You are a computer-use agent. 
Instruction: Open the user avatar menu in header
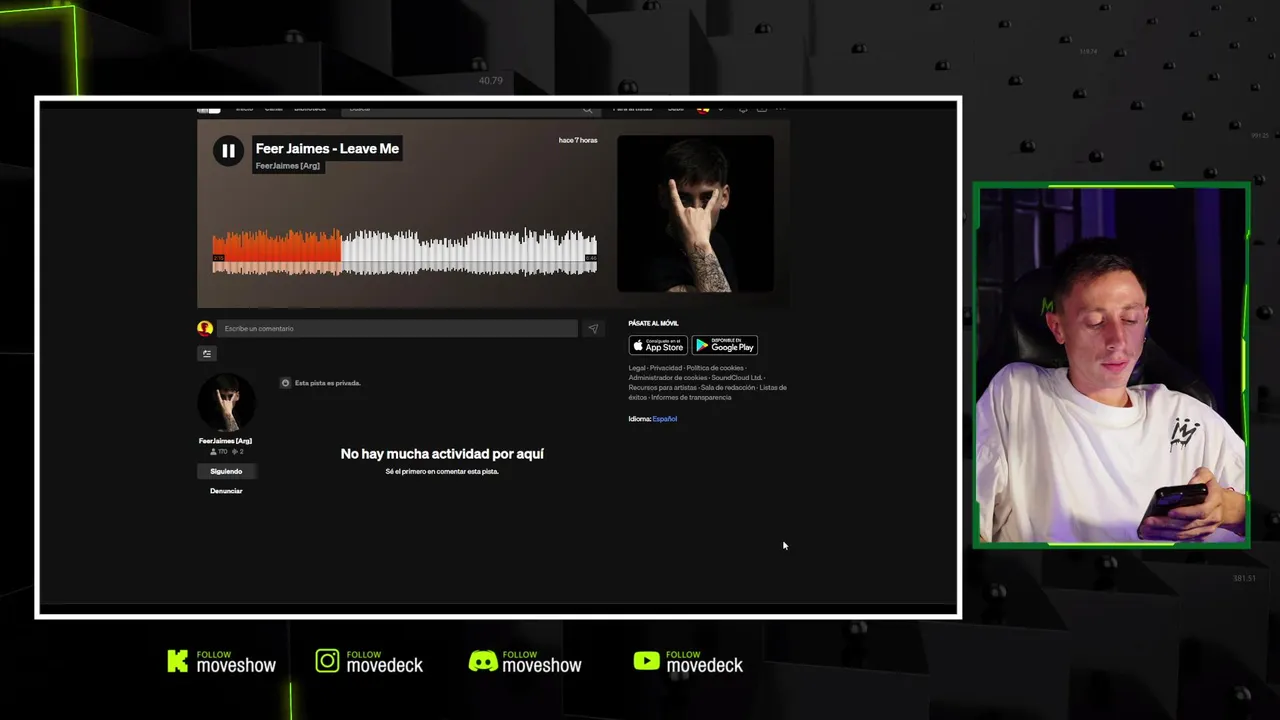703,108
